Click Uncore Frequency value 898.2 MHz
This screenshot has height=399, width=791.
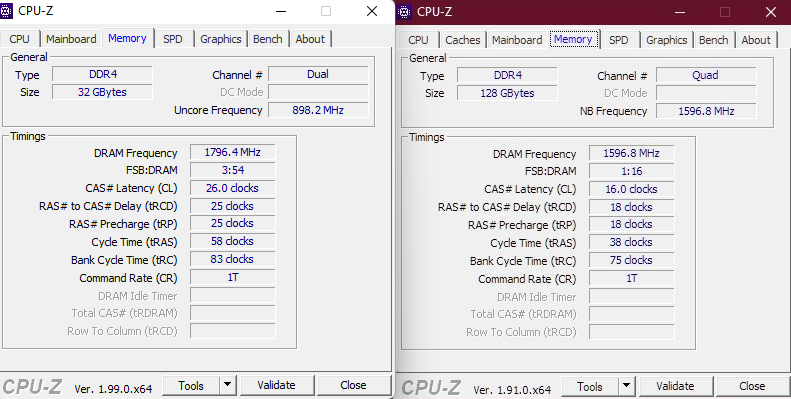(318, 110)
